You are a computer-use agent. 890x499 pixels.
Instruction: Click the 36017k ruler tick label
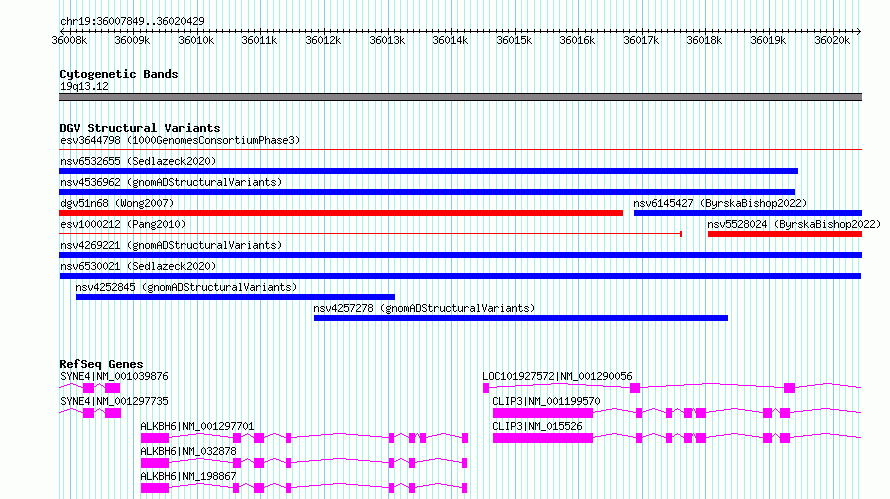click(x=641, y=40)
